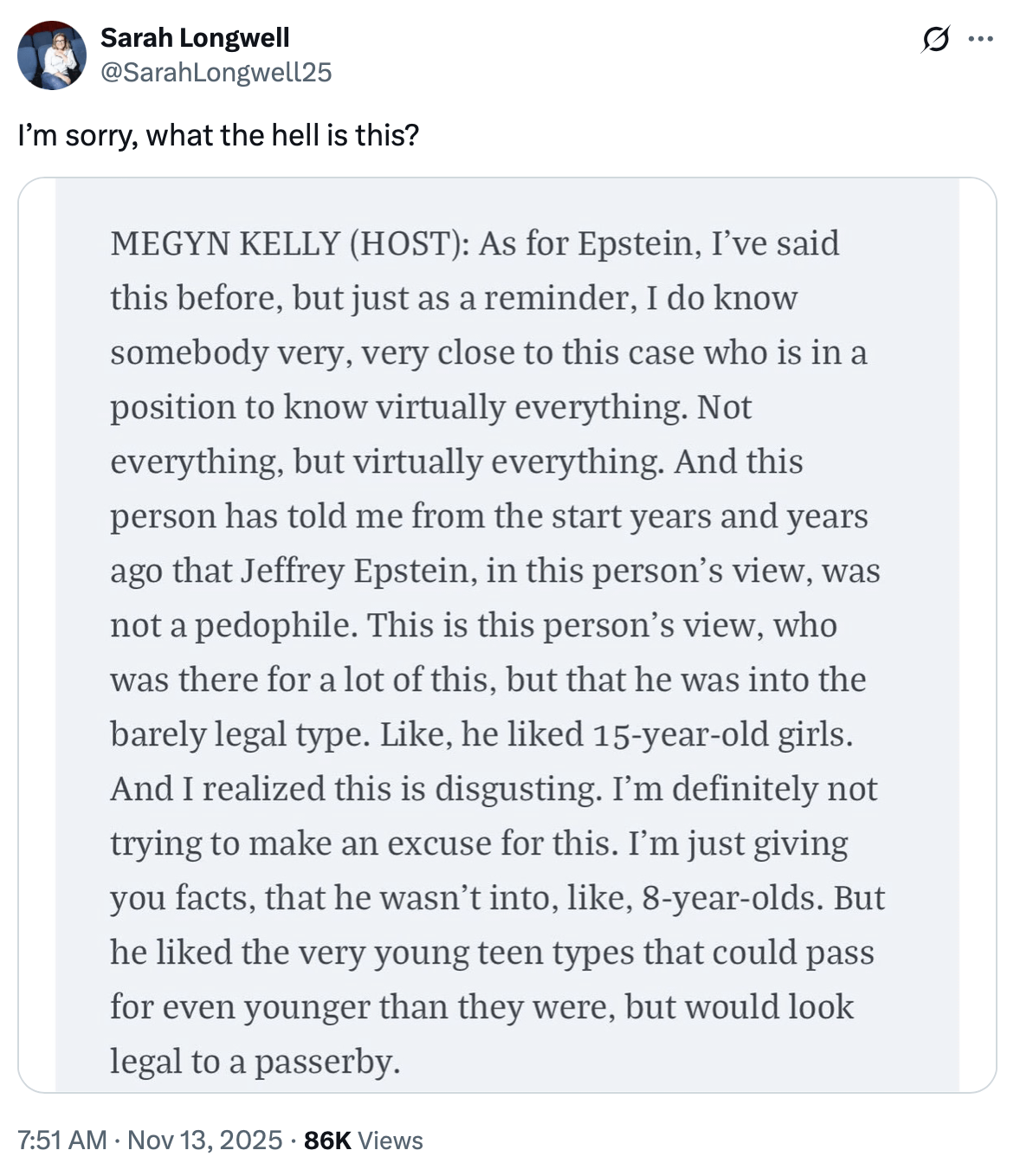Click Sarah Longwell's profile avatar

pyautogui.click(x=52, y=55)
